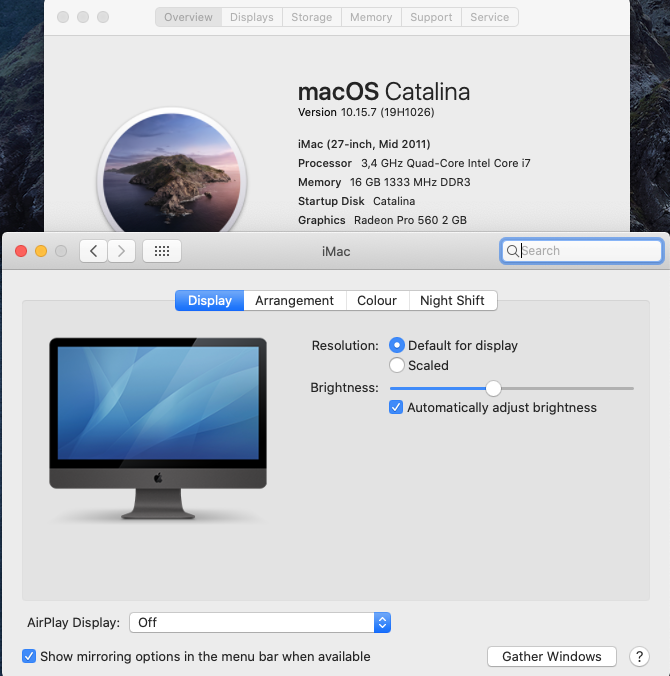This screenshot has height=676, width=670.
Task: Select Service tab in About This Mac
Action: [x=490, y=17]
